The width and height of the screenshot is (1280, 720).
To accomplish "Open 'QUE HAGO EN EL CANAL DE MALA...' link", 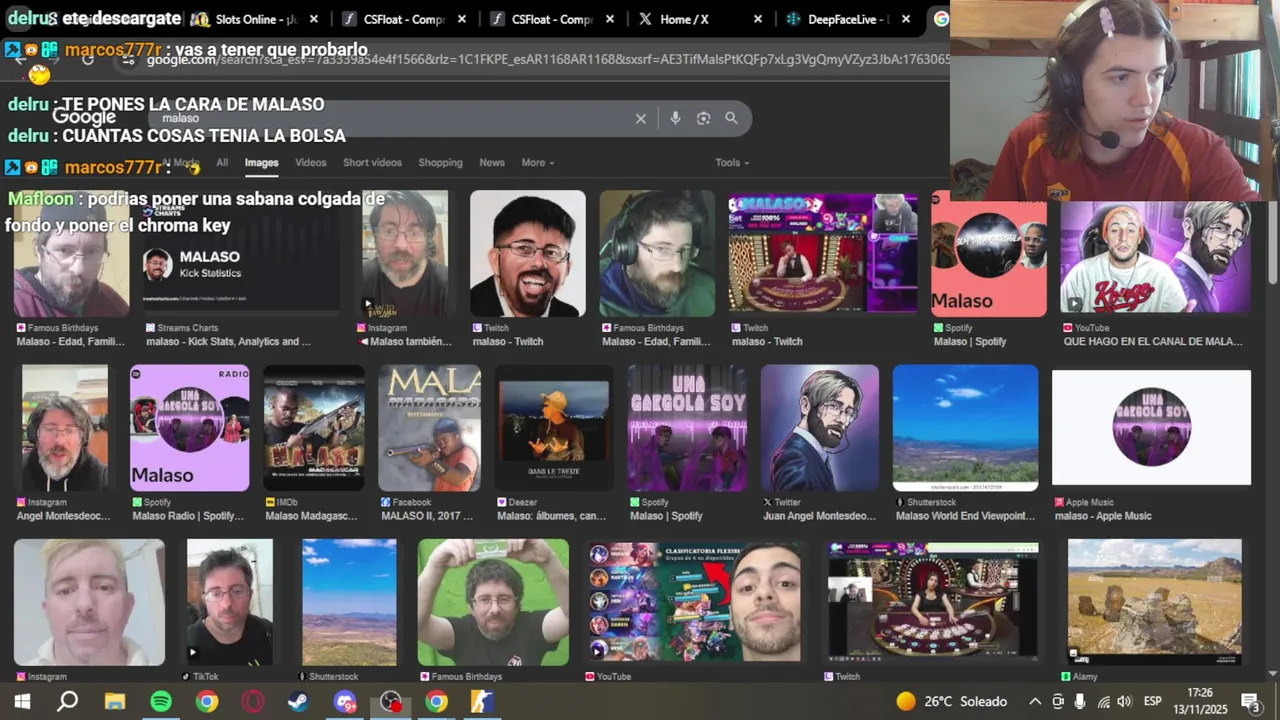I will tap(1153, 342).
